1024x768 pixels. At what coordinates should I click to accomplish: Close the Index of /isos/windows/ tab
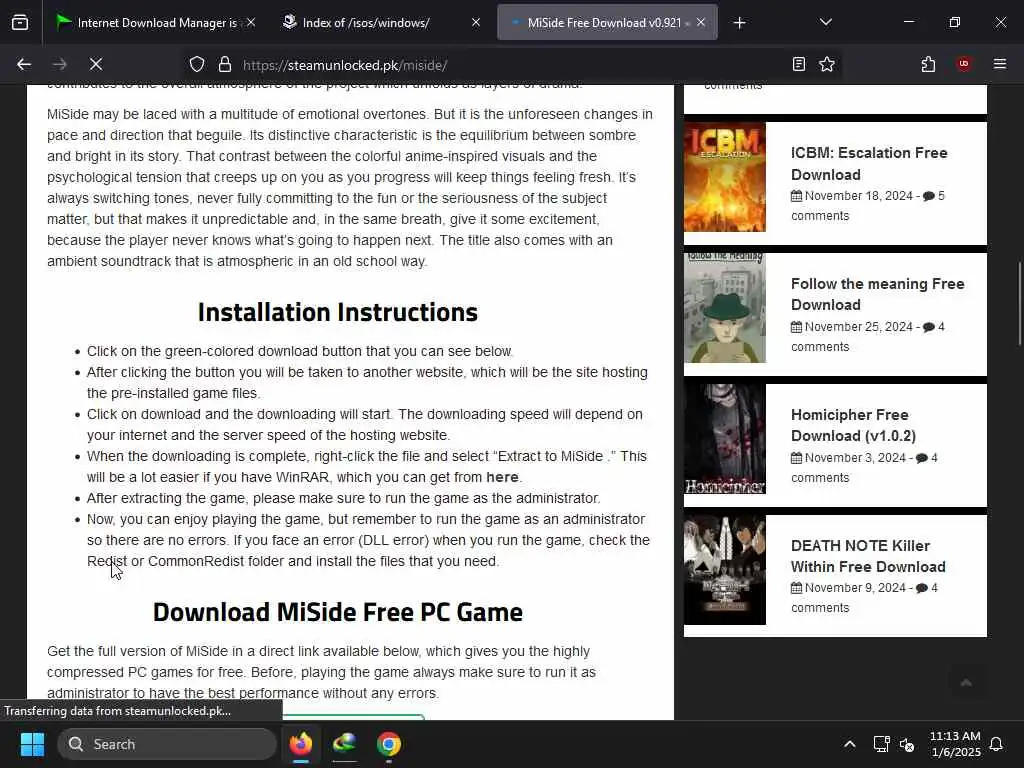pos(476,23)
